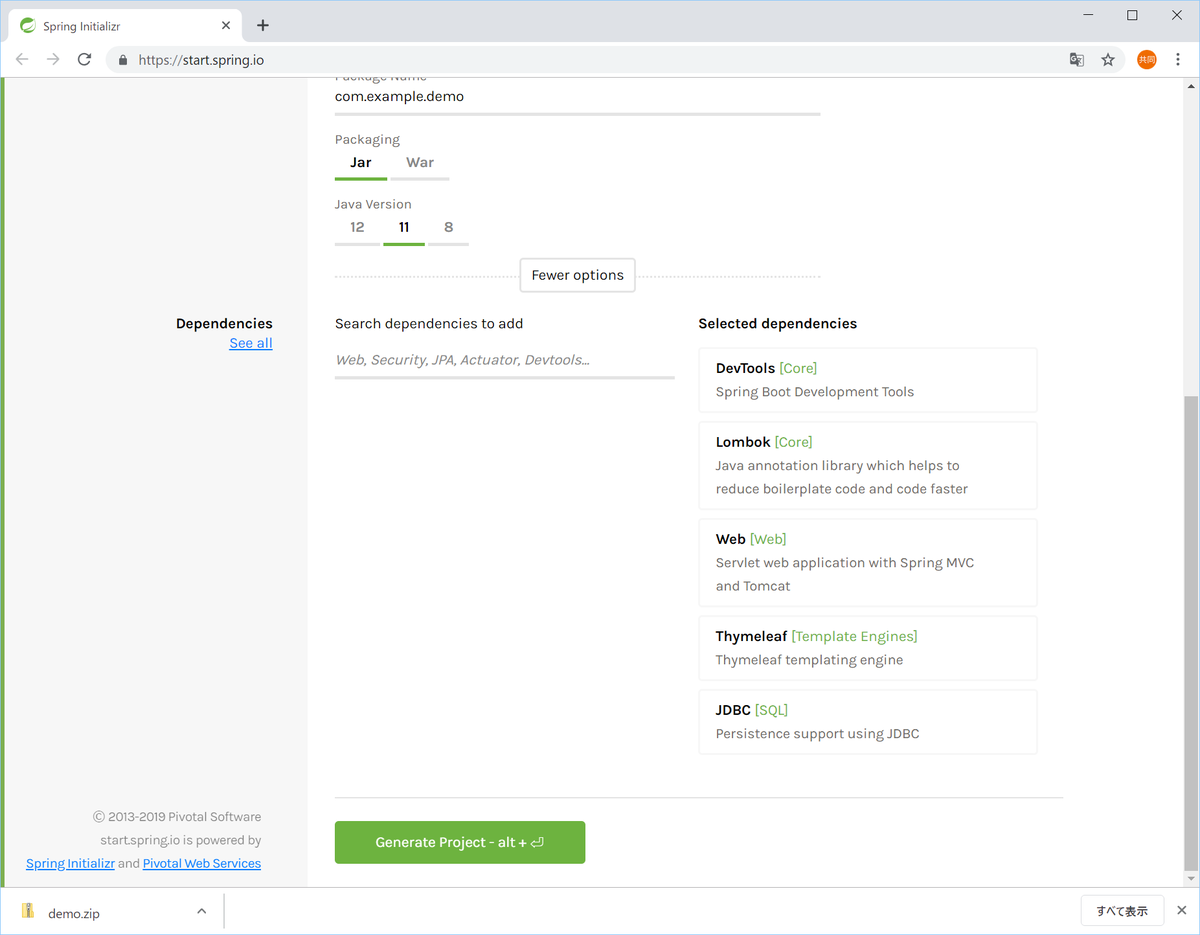The width and height of the screenshot is (1200, 935).
Task: Remove the Lombok dependency card
Action: point(868,465)
